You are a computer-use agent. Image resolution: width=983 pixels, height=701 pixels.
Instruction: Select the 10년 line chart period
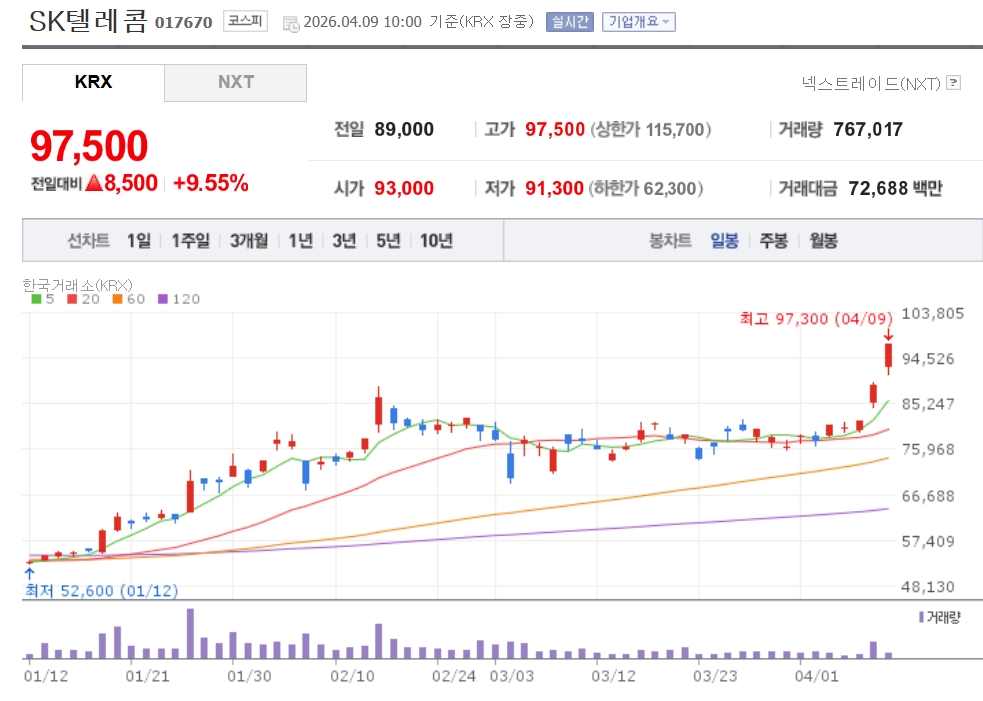coord(436,241)
